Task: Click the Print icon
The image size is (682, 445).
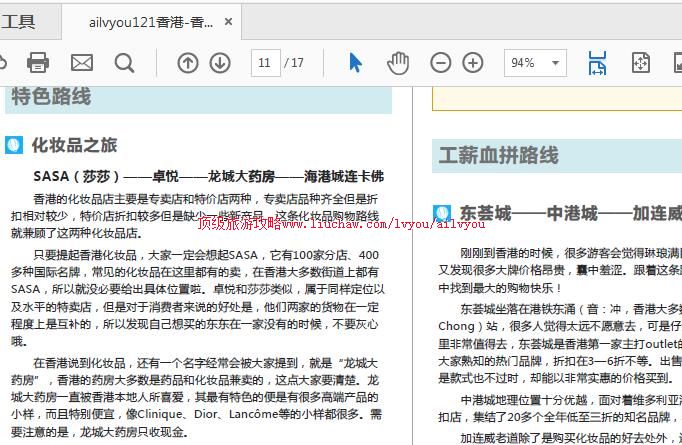Action: [38, 63]
